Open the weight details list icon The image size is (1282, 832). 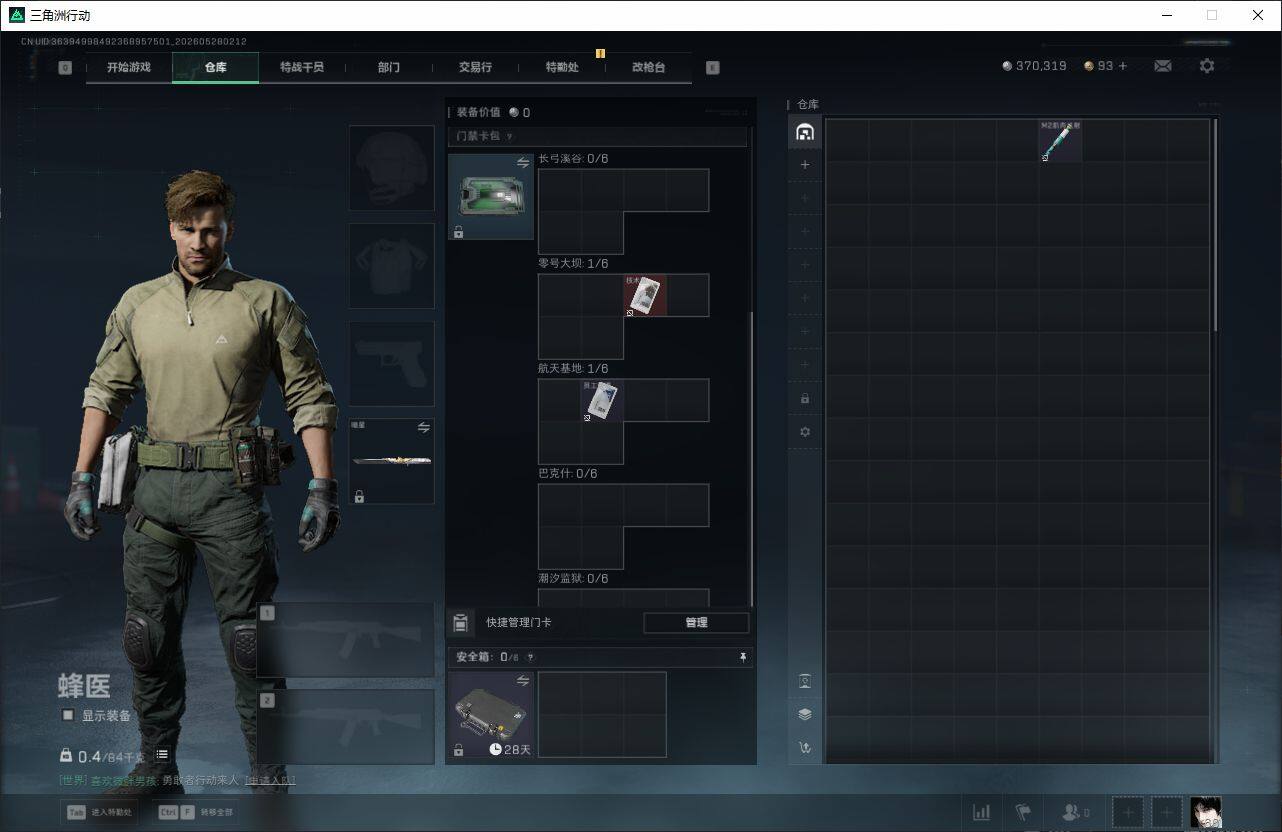162,755
